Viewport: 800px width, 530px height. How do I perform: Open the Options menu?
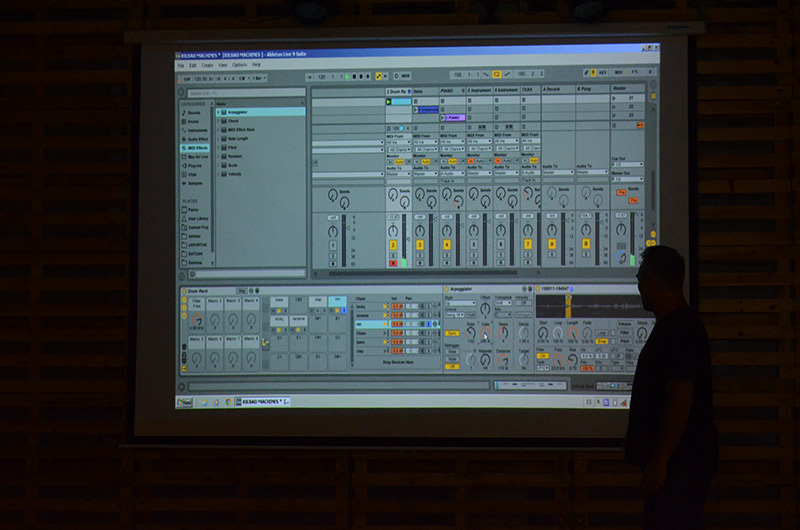tap(239, 65)
